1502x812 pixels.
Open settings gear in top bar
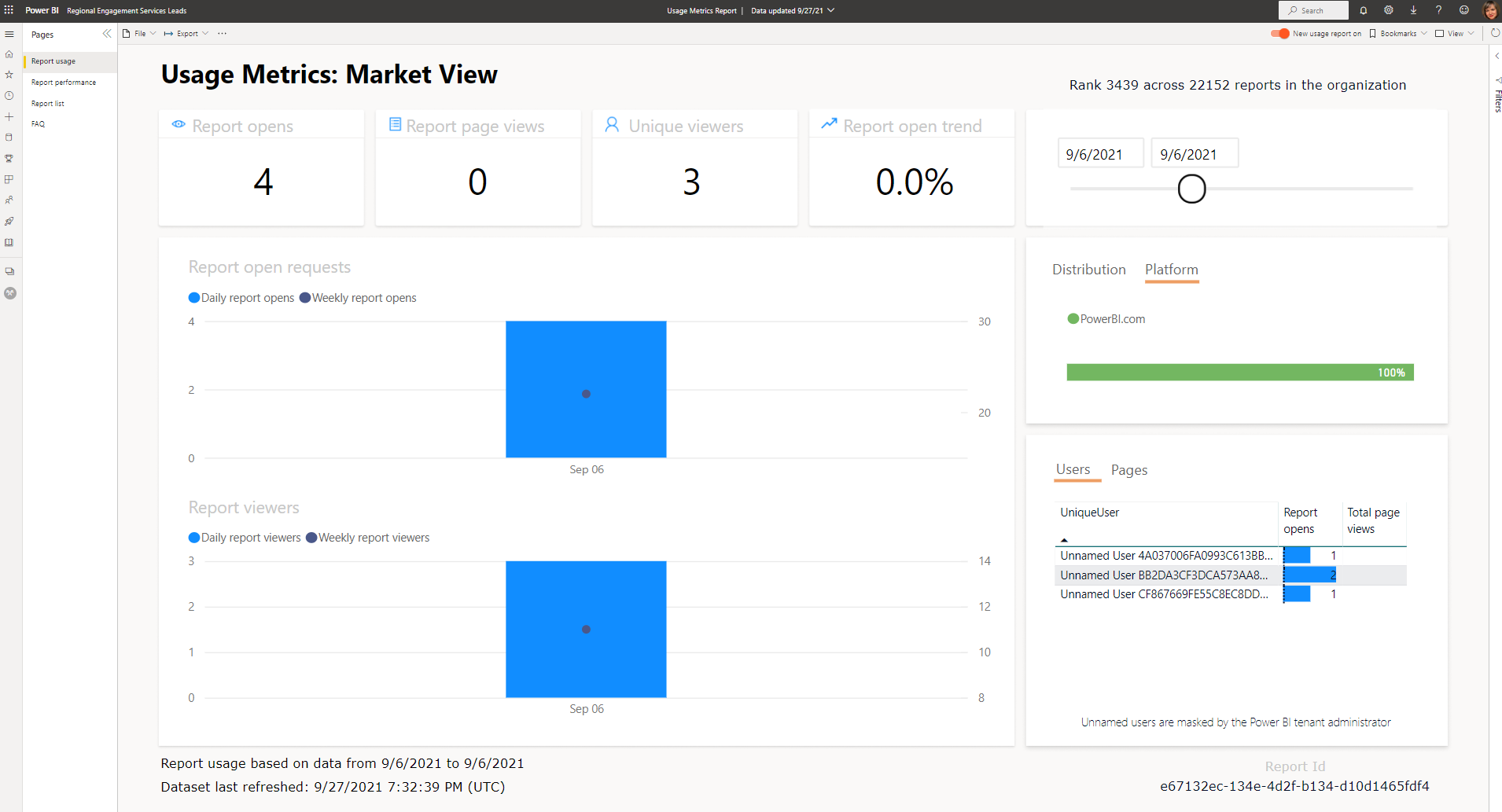pos(1389,10)
